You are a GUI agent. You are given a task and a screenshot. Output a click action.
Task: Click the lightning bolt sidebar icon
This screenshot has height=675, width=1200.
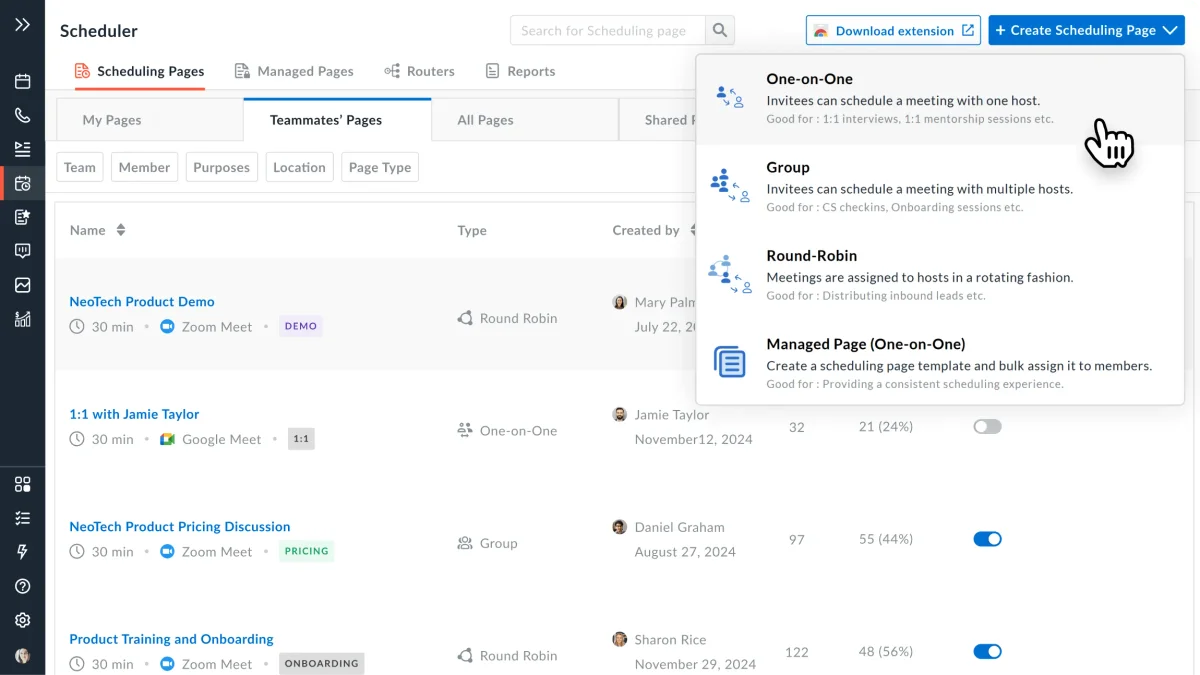pos(22,552)
